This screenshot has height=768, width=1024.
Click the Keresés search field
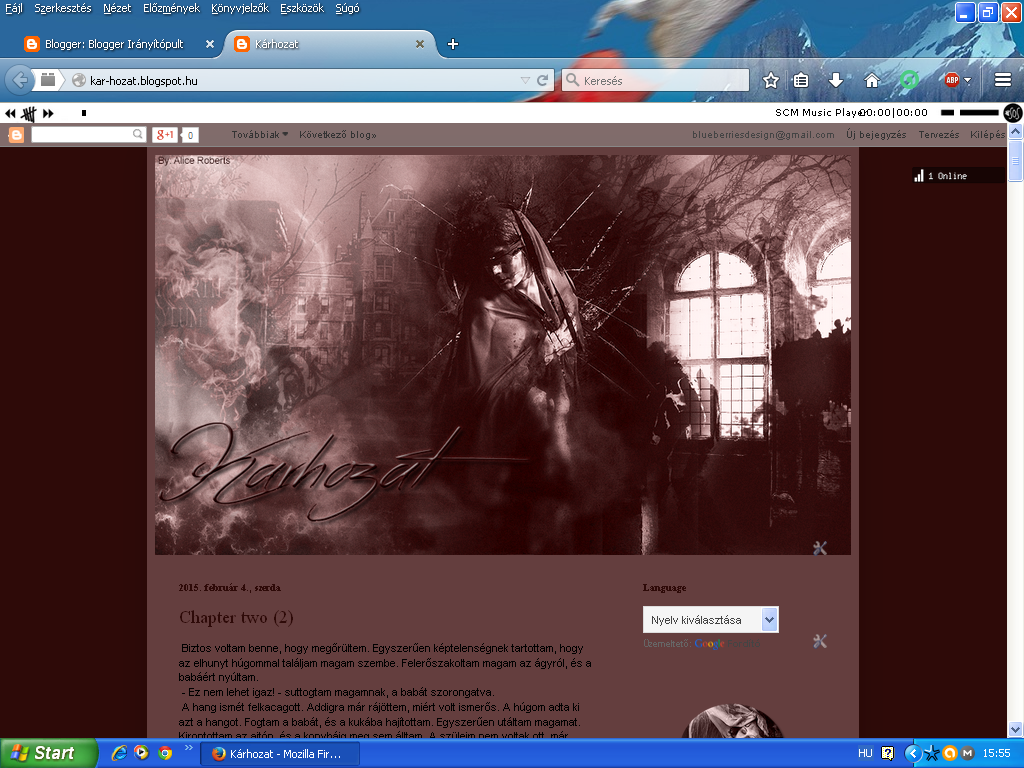click(x=655, y=80)
